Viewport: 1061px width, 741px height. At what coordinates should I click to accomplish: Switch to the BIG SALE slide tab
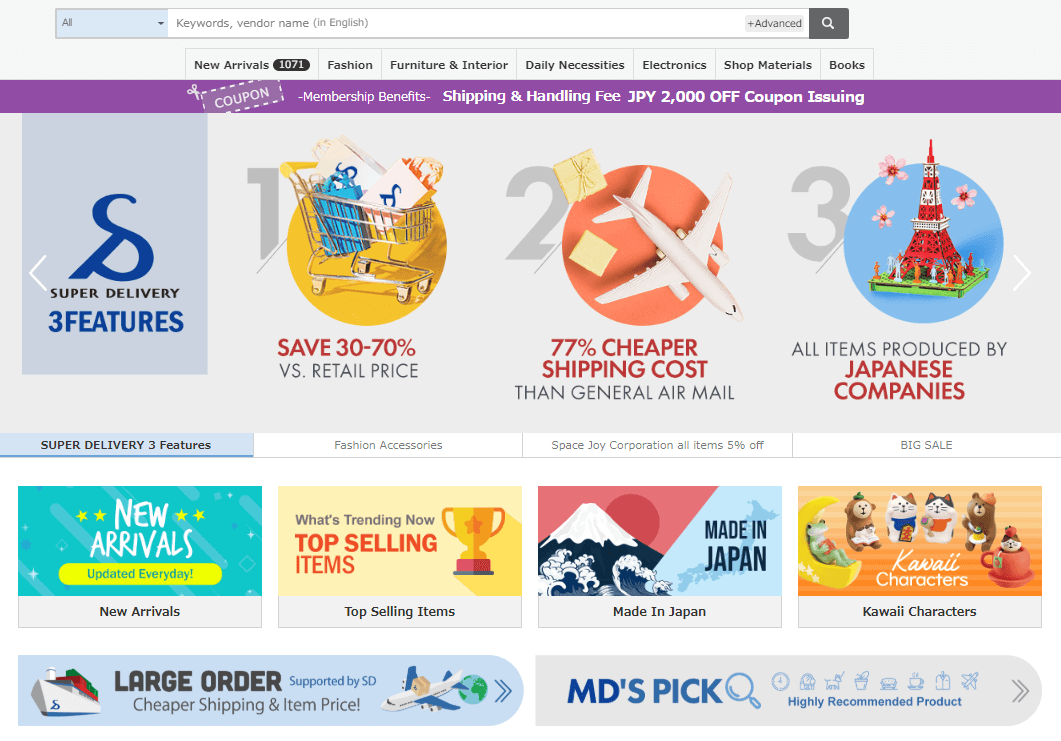[926, 445]
